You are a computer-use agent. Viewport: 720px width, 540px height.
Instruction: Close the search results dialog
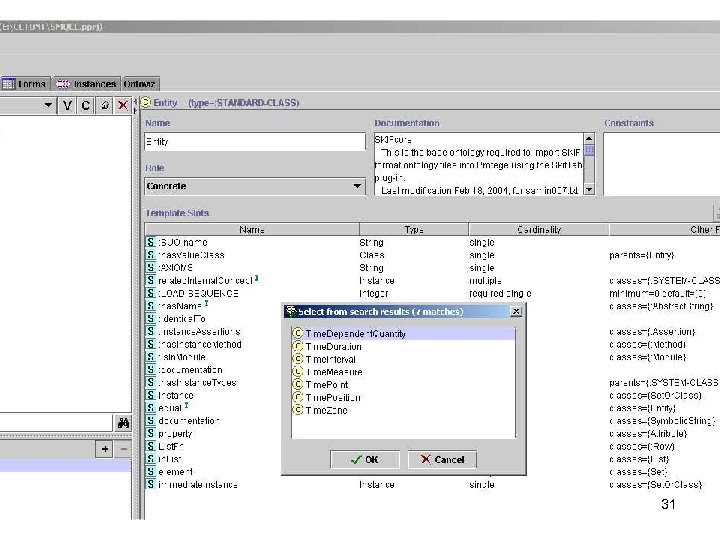coord(516,311)
